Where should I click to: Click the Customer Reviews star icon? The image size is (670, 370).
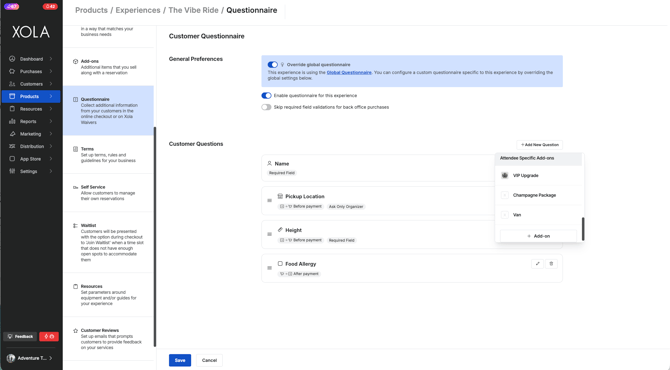click(75, 330)
